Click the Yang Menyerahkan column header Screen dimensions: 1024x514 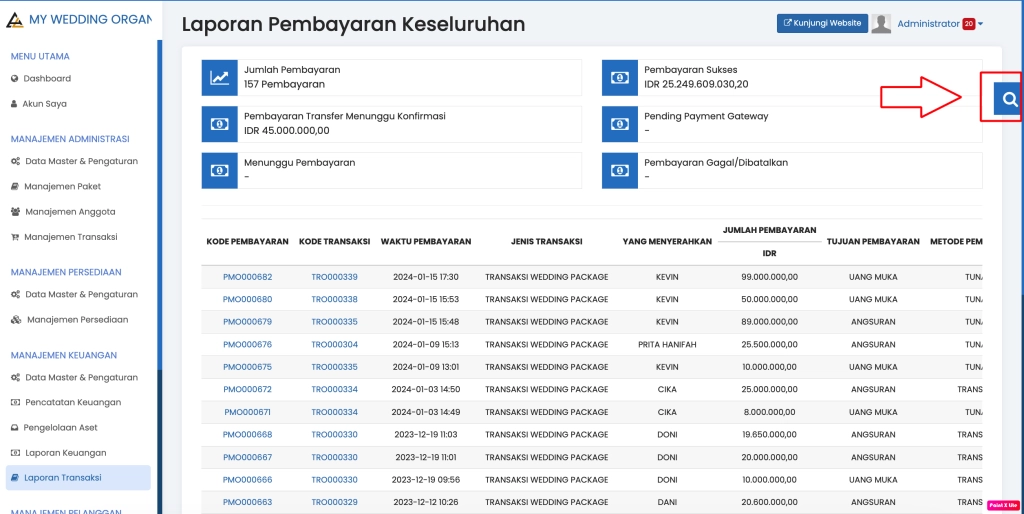667,242
